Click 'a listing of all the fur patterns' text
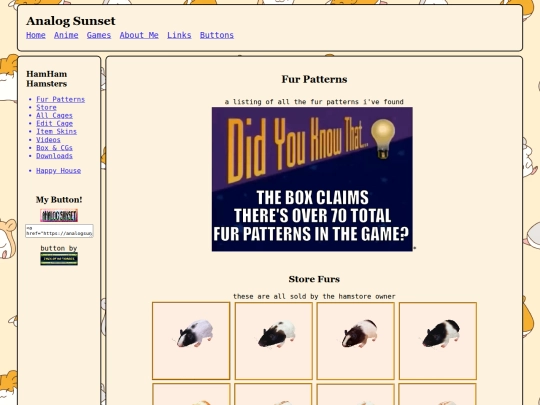Viewport: 540px width, 405px height. pos(314,102)
